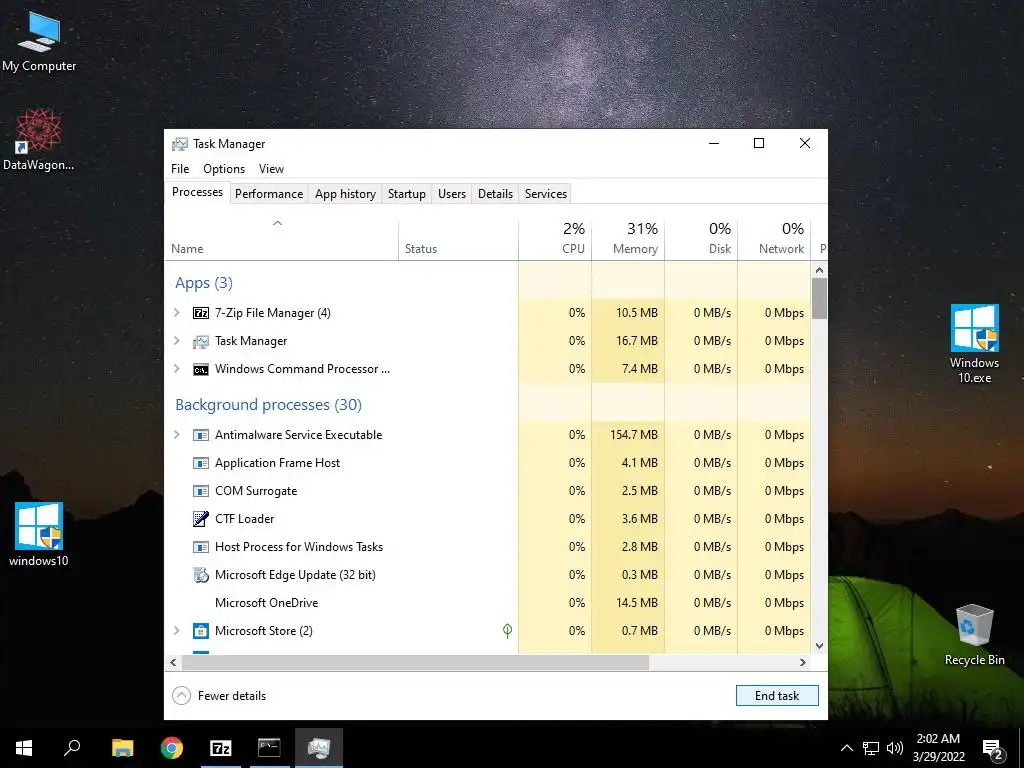This screenshot has width=1024, height=768.
Task: Click Host Process for Windows Tasks icon
Action: (200, 547)
